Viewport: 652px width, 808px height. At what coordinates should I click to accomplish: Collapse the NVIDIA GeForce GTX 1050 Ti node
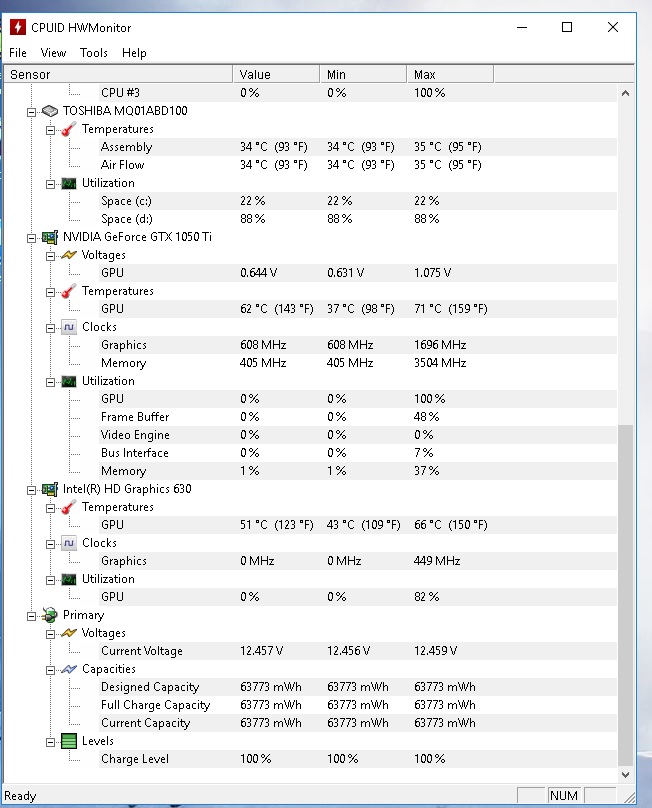pos(32,237)
